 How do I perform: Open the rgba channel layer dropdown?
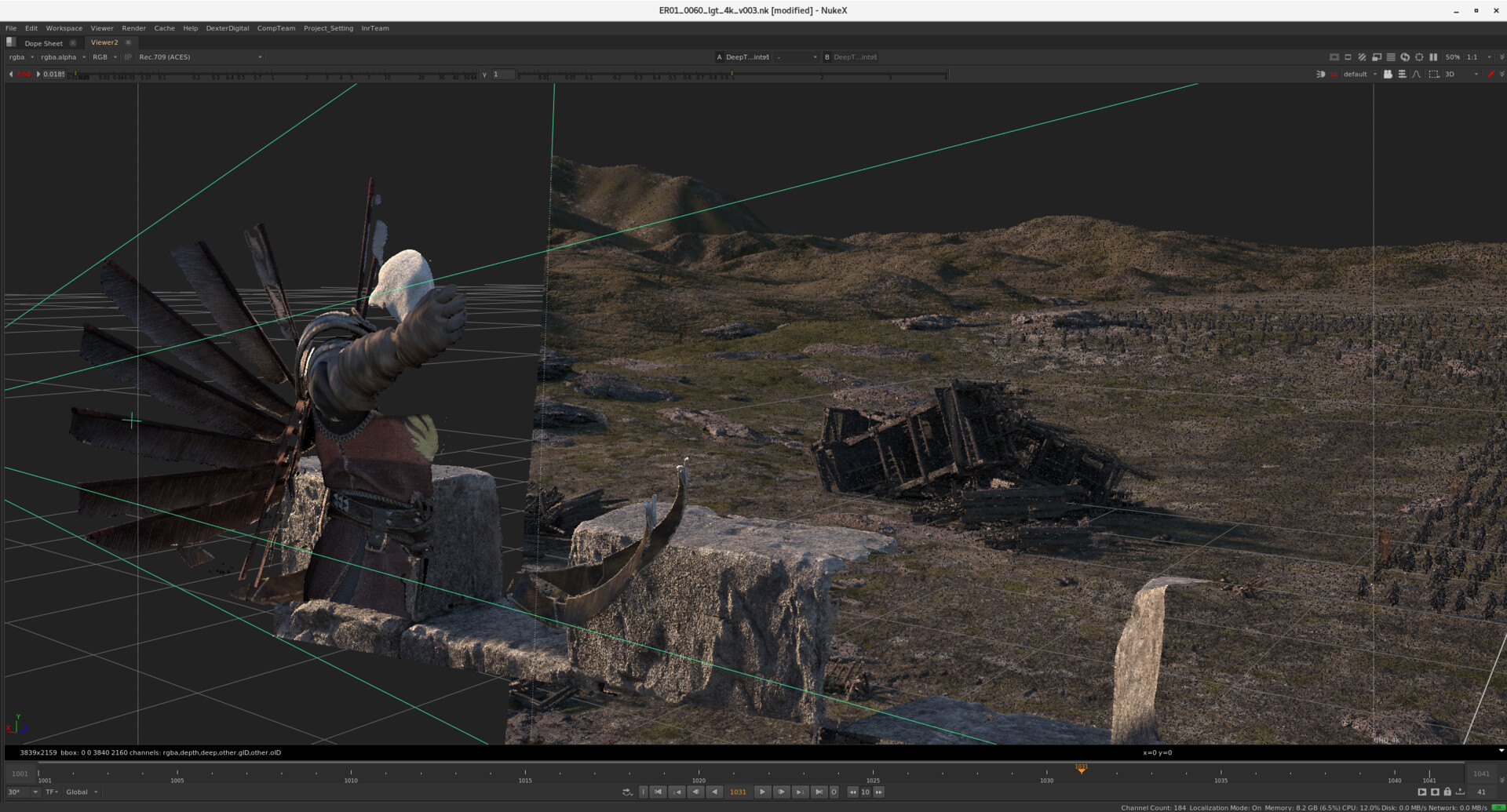[21, 57]
